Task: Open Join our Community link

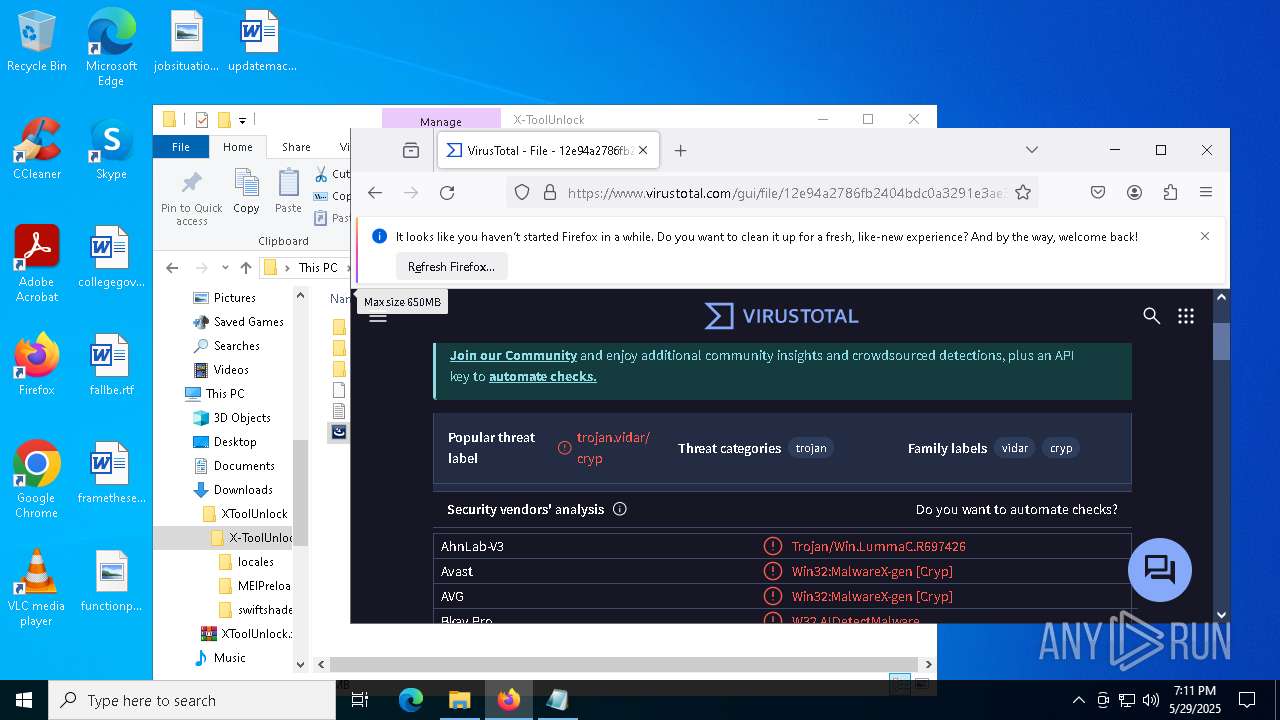Action: click(x=513, y=355)
